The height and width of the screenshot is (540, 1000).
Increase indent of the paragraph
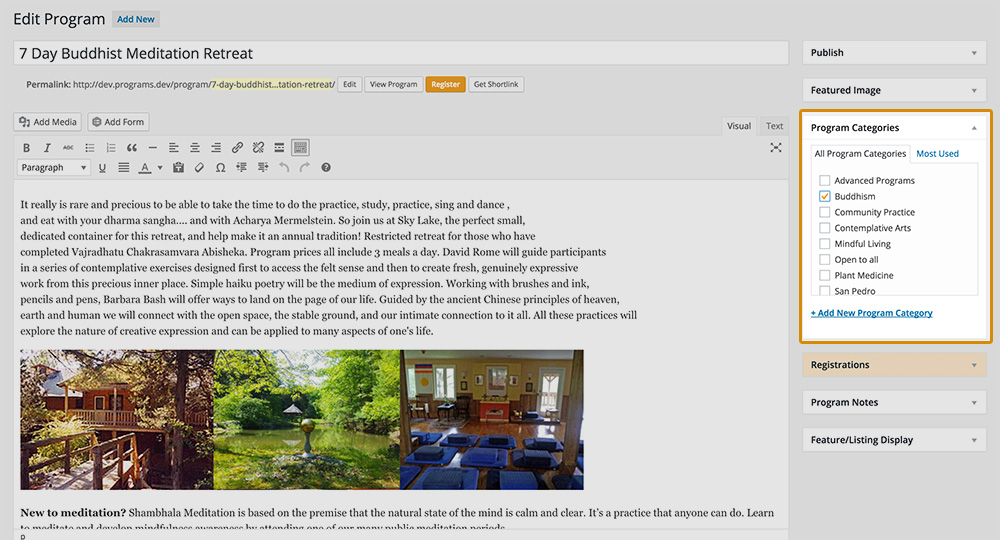click(263, 168)
